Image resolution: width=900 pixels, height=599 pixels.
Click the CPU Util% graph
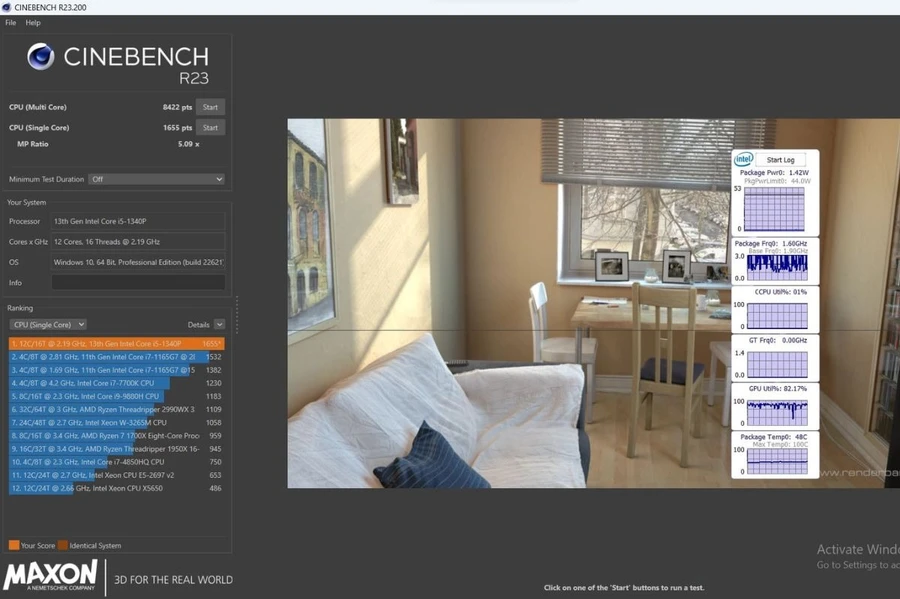click(777, 316)
